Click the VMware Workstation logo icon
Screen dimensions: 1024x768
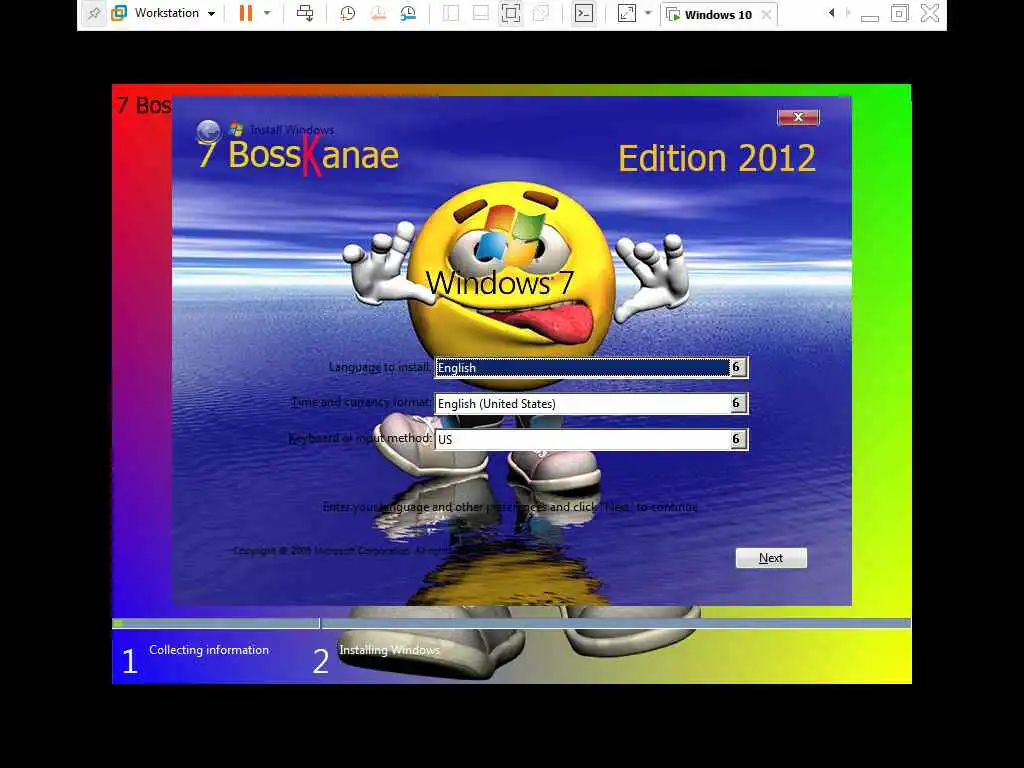coord(119,13)
